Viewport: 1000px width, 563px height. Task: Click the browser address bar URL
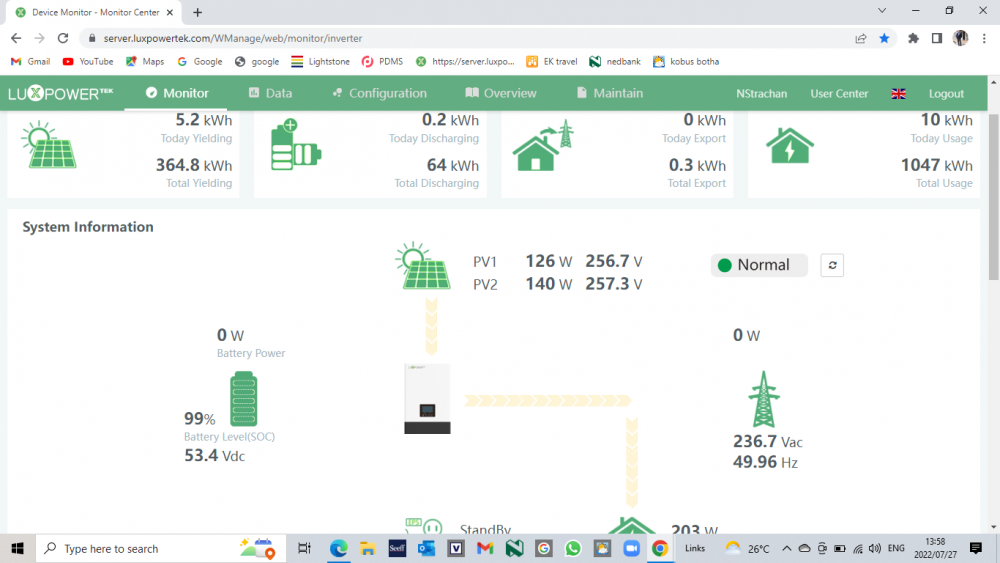tap(233, 38)
